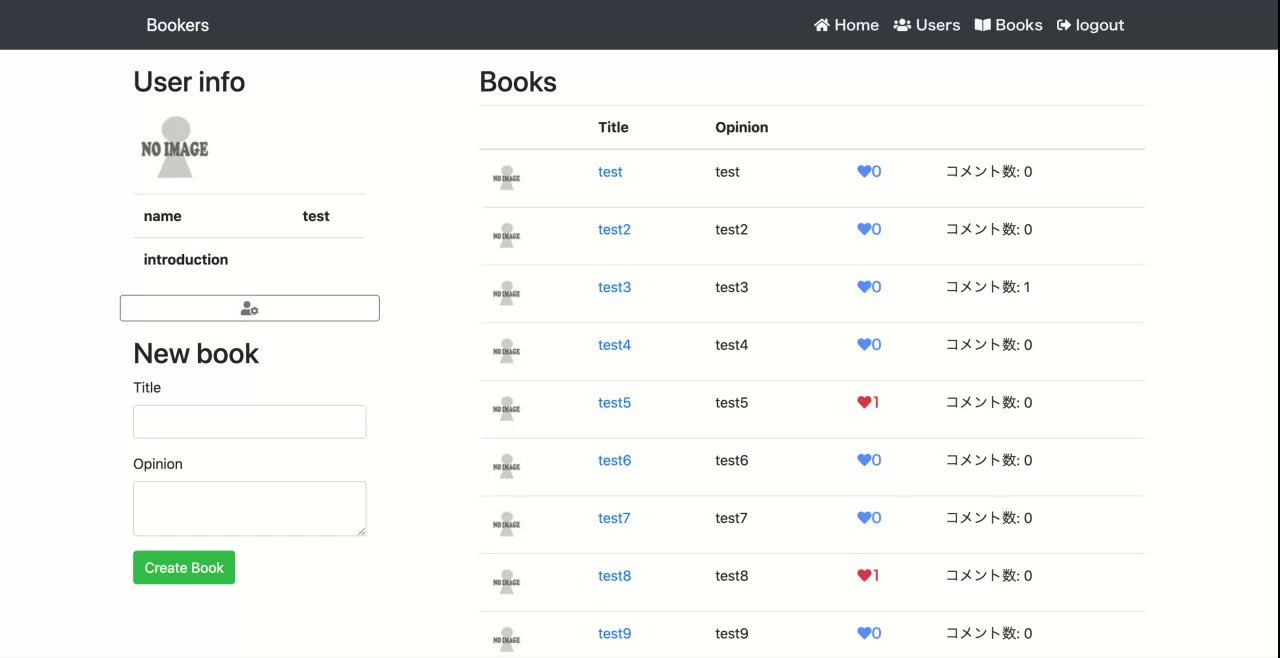Focus the Title input field
The width and height of the screenshot is (1280, 658).
point(250,422)
